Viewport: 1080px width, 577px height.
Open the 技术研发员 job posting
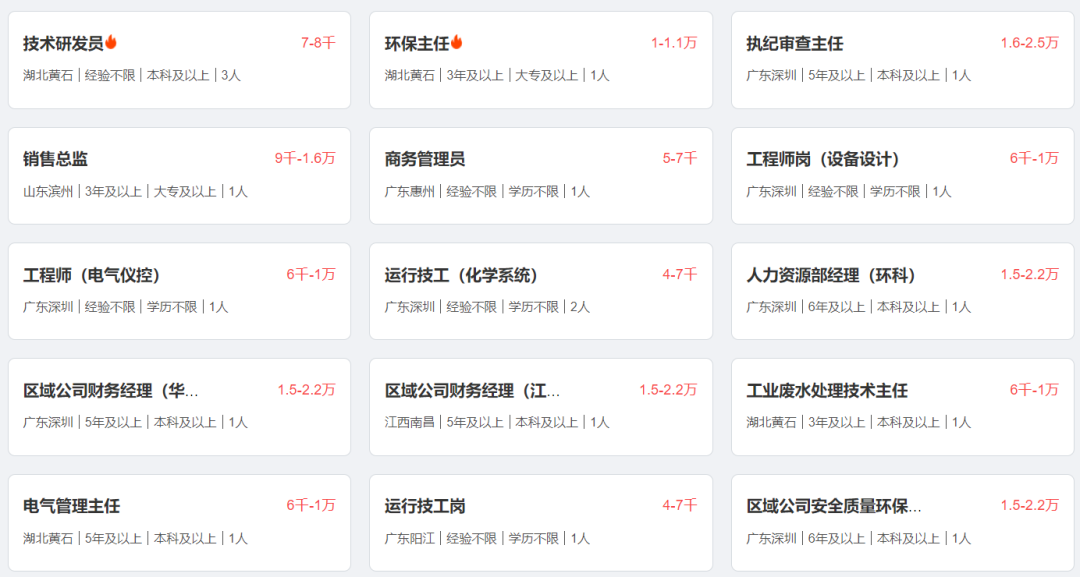(x=63, y=43)
